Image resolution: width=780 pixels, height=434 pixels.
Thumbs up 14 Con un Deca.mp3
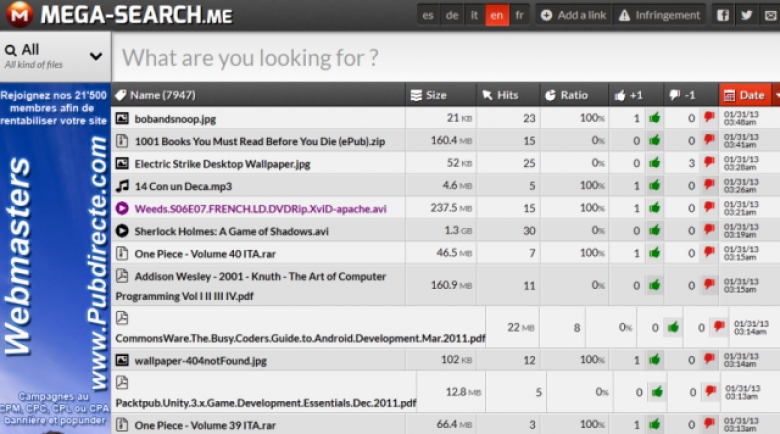(x=654, y=185)
